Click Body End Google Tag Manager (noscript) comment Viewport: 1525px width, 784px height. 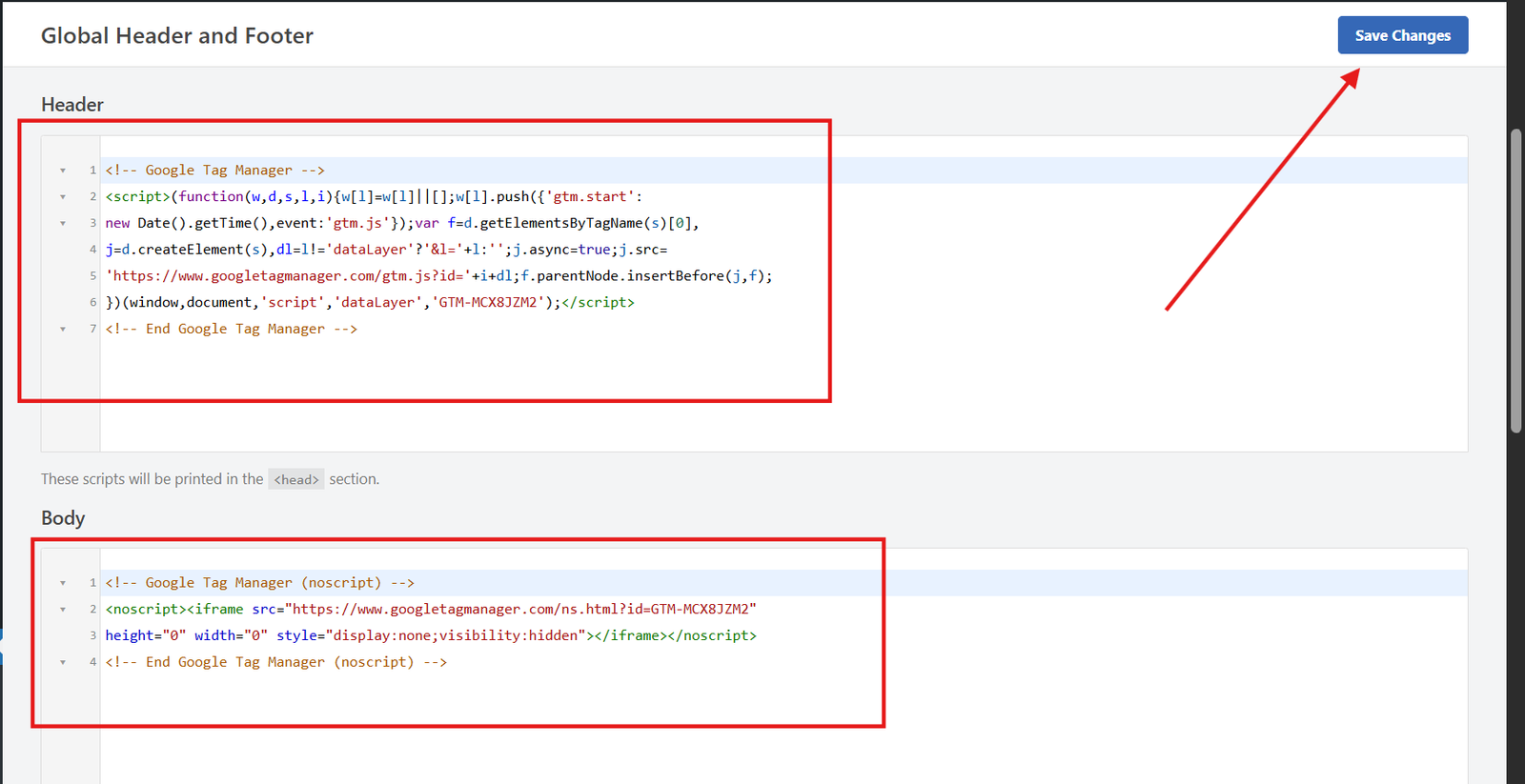click(x=276, y=662)
